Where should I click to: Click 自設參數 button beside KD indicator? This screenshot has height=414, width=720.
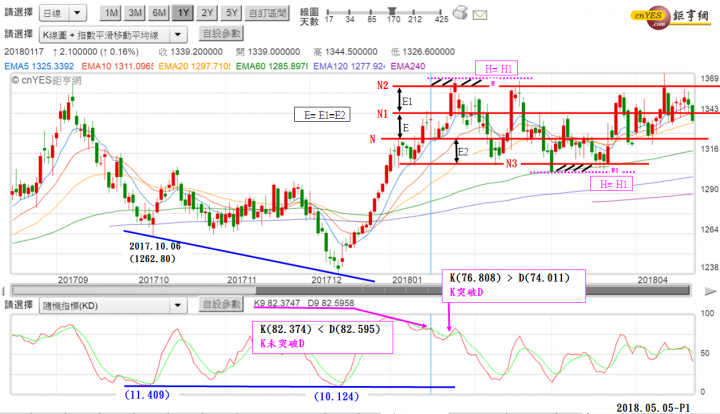click(x=221, y=305)
